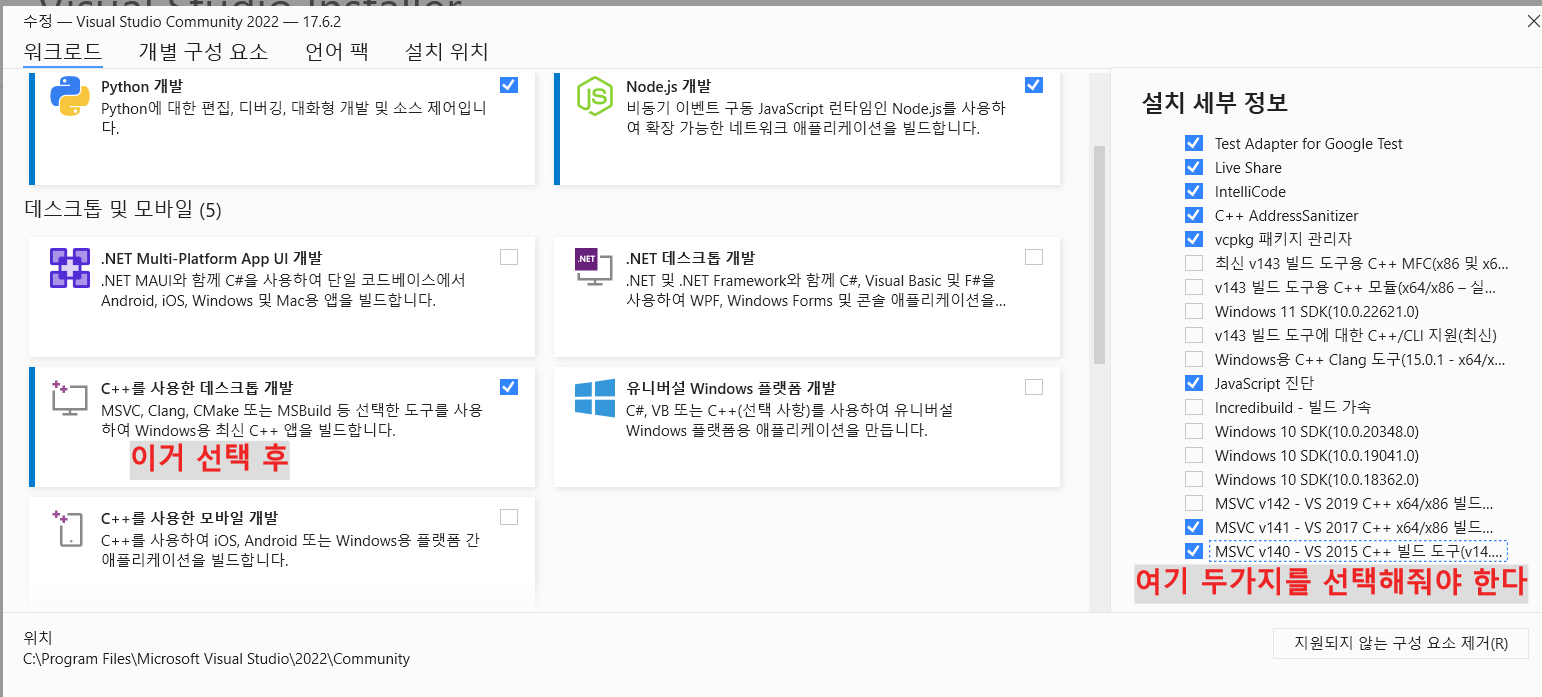Click the Python development workload icon
This screenshot has width=1542, height=697.
[70, 96]
